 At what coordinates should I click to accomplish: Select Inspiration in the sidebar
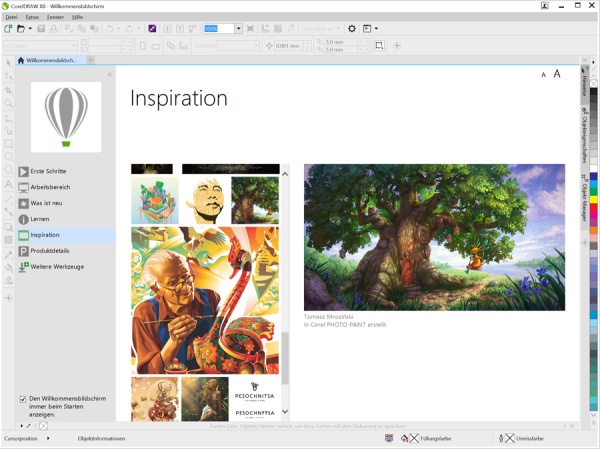pyautogui.click(x=67, y=235)
